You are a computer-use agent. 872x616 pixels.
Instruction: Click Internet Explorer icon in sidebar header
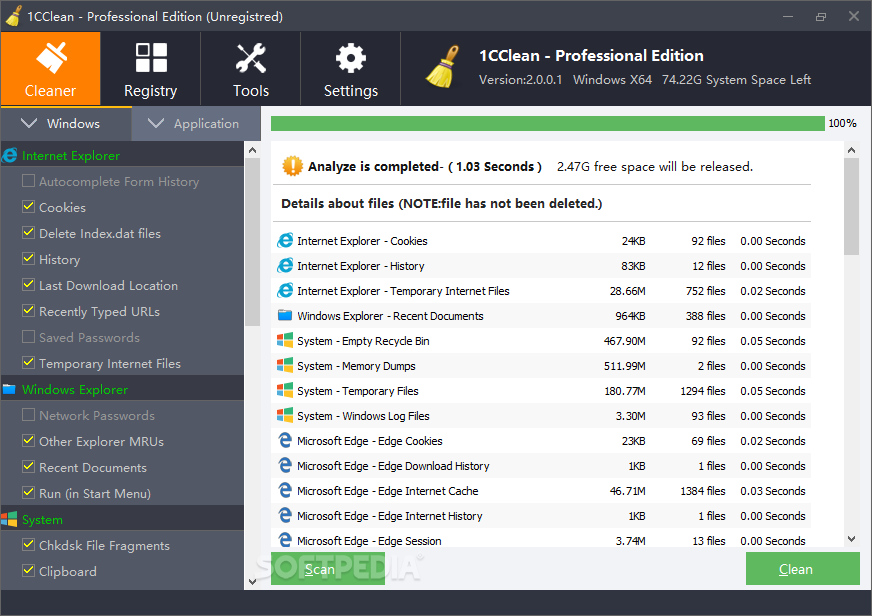(9, 155)
